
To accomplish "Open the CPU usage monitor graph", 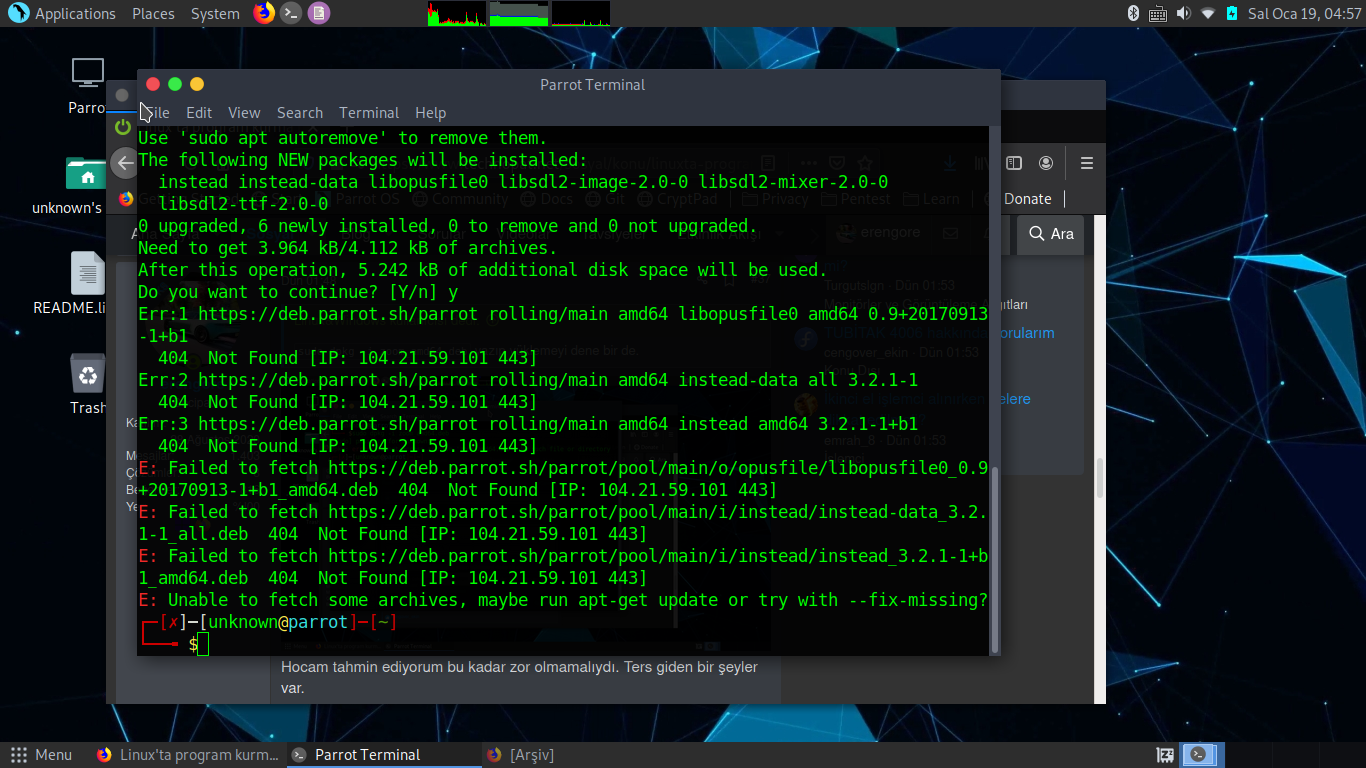I will pos(457,13).
